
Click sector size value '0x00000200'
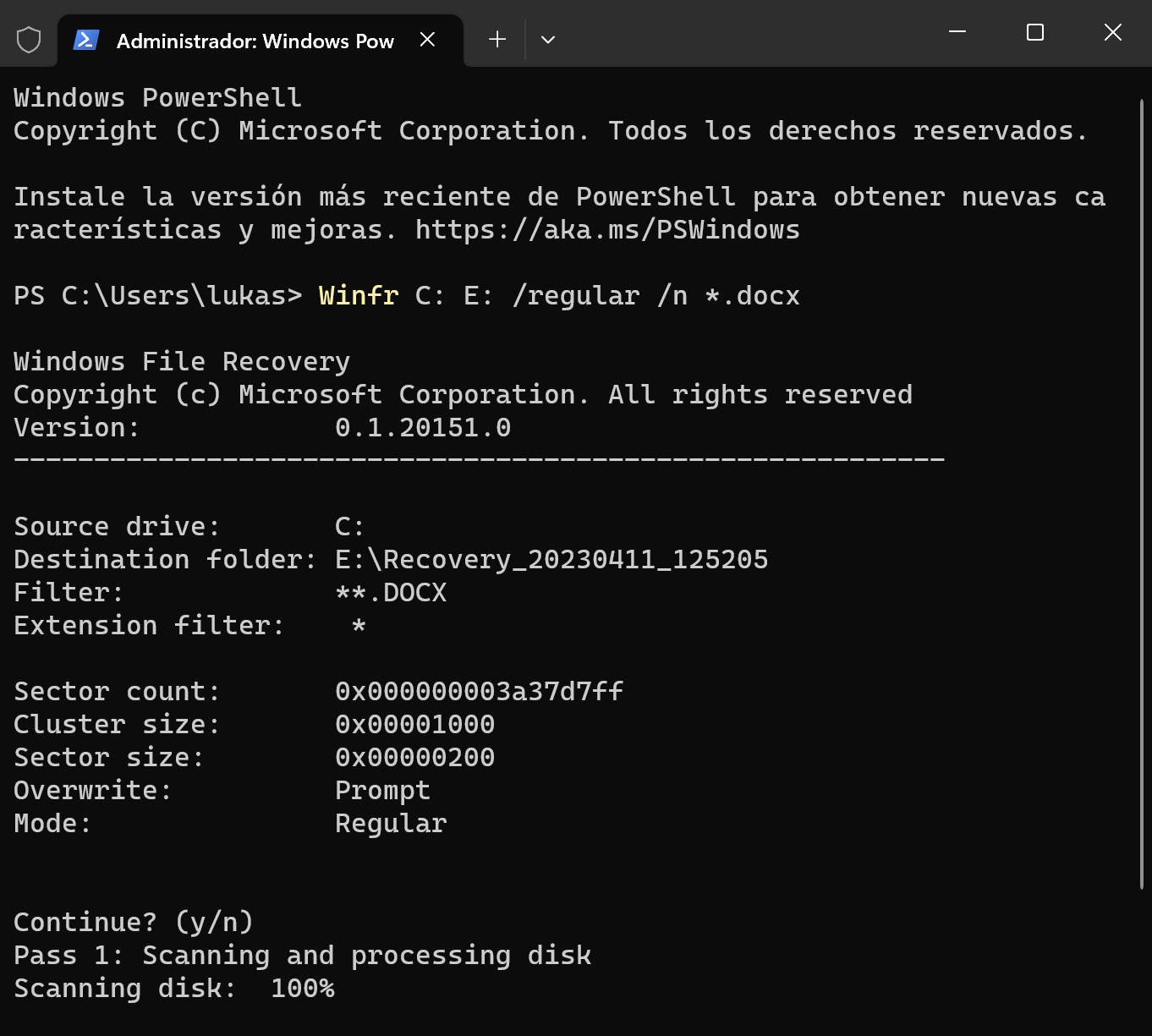(414, 758)
